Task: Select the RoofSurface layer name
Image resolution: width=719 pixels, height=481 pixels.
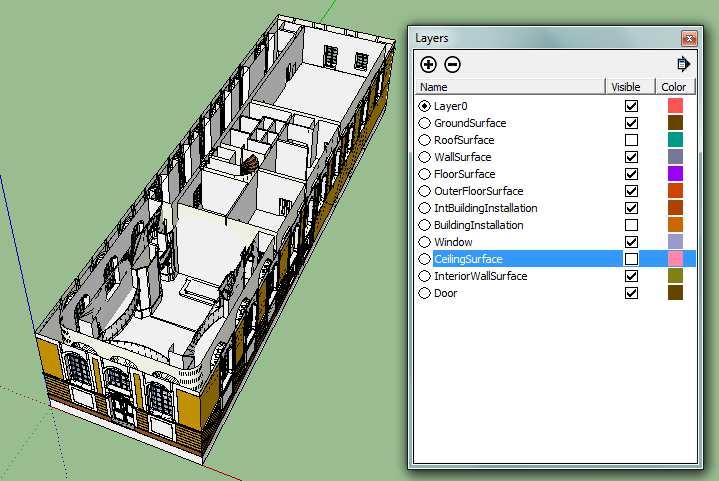Action: click(464, 140)
